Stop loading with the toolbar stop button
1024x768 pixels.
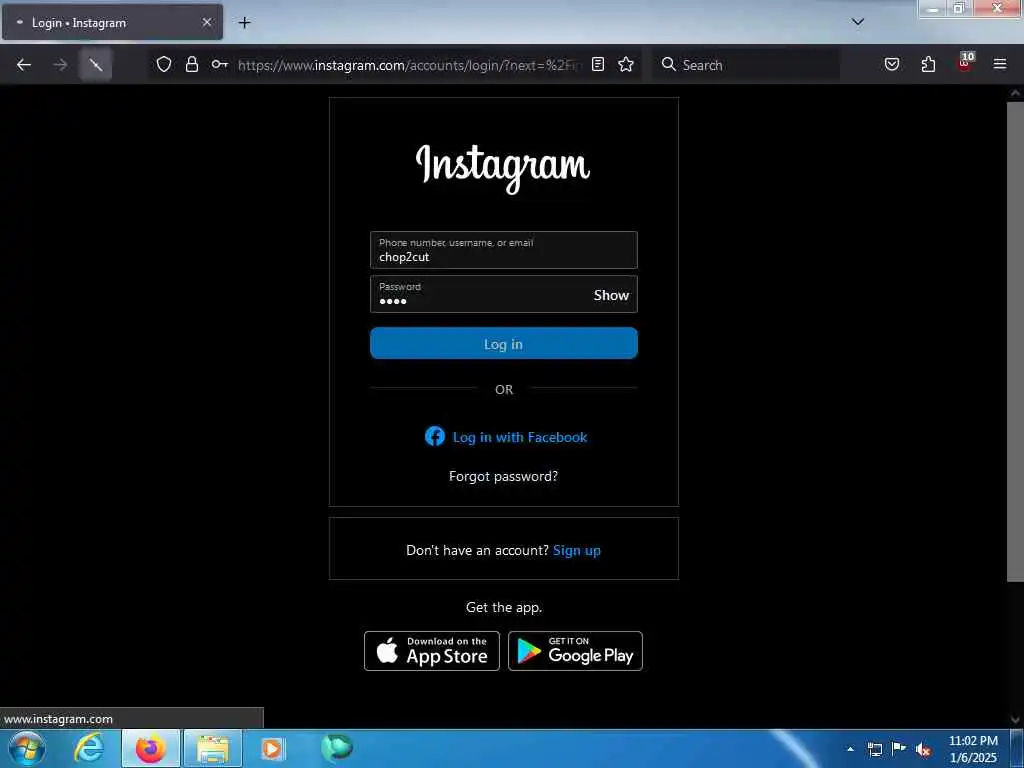[x=96, y=65]
